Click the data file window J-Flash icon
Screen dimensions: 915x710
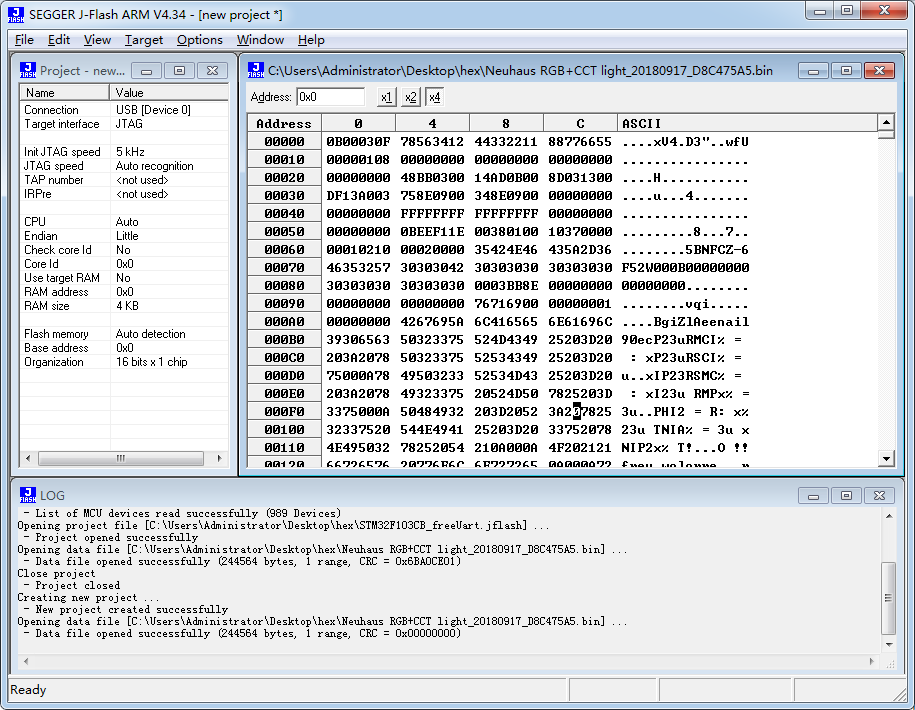tap(256, 70)
